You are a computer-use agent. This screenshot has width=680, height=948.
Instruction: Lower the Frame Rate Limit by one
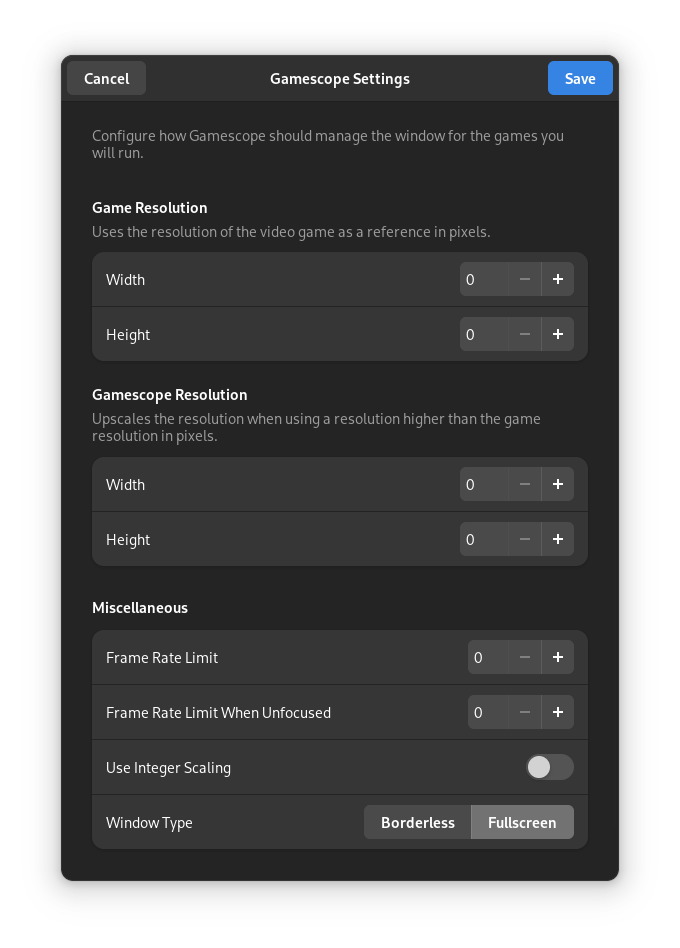(x=525, y=658)
